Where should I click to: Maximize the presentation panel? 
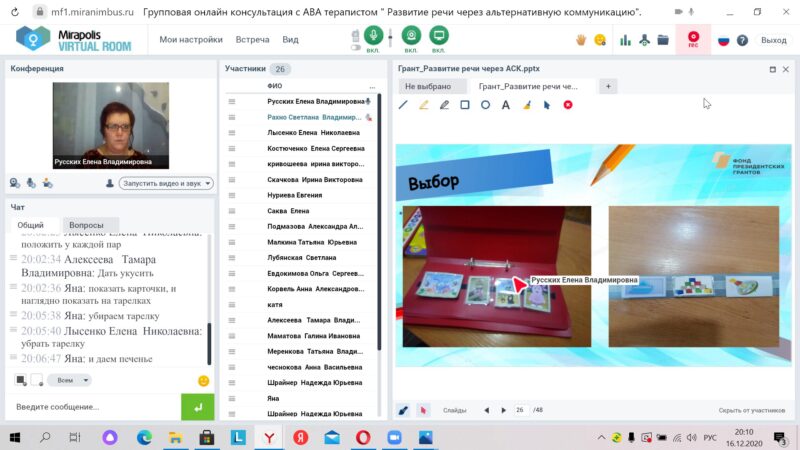(772, 69)
